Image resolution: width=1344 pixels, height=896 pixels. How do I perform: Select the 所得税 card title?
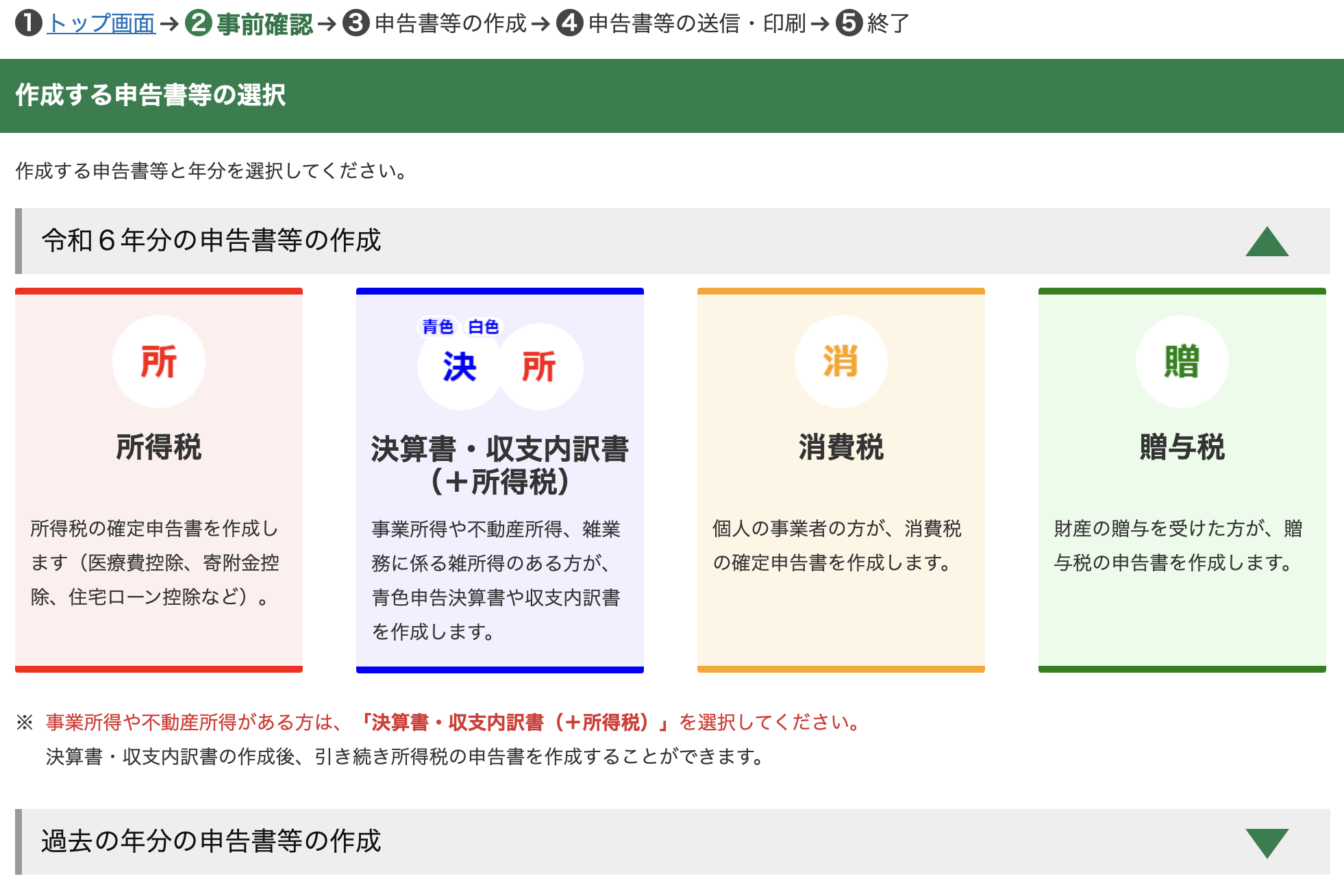click(159, 447)
